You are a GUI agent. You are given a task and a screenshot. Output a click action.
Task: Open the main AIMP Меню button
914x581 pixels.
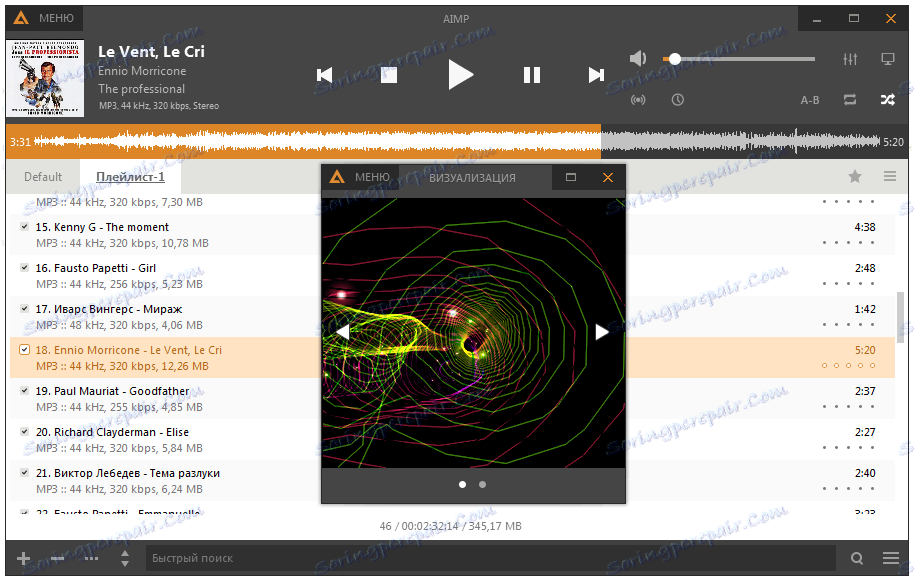point(44,18)
